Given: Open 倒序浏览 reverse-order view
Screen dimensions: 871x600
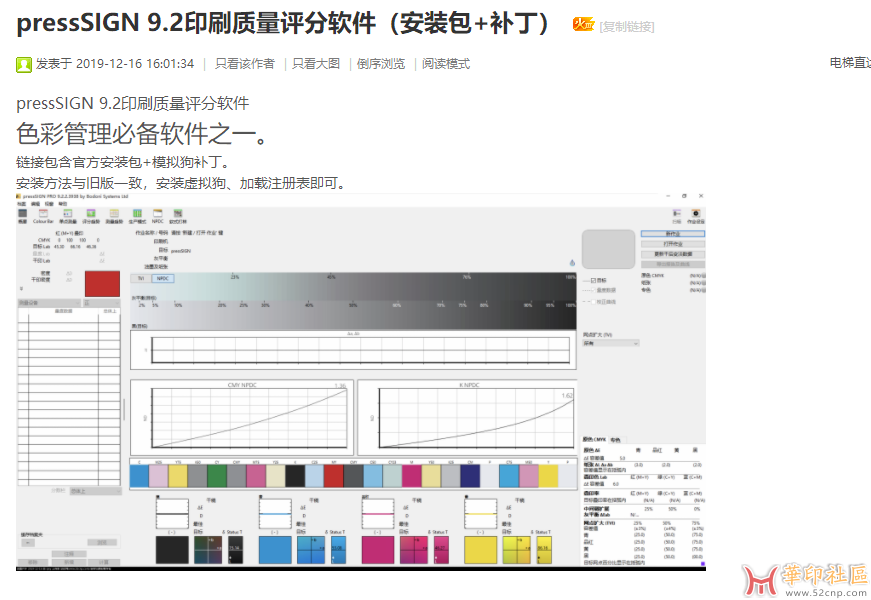Looking at the screenshot, I should point(381,64).
